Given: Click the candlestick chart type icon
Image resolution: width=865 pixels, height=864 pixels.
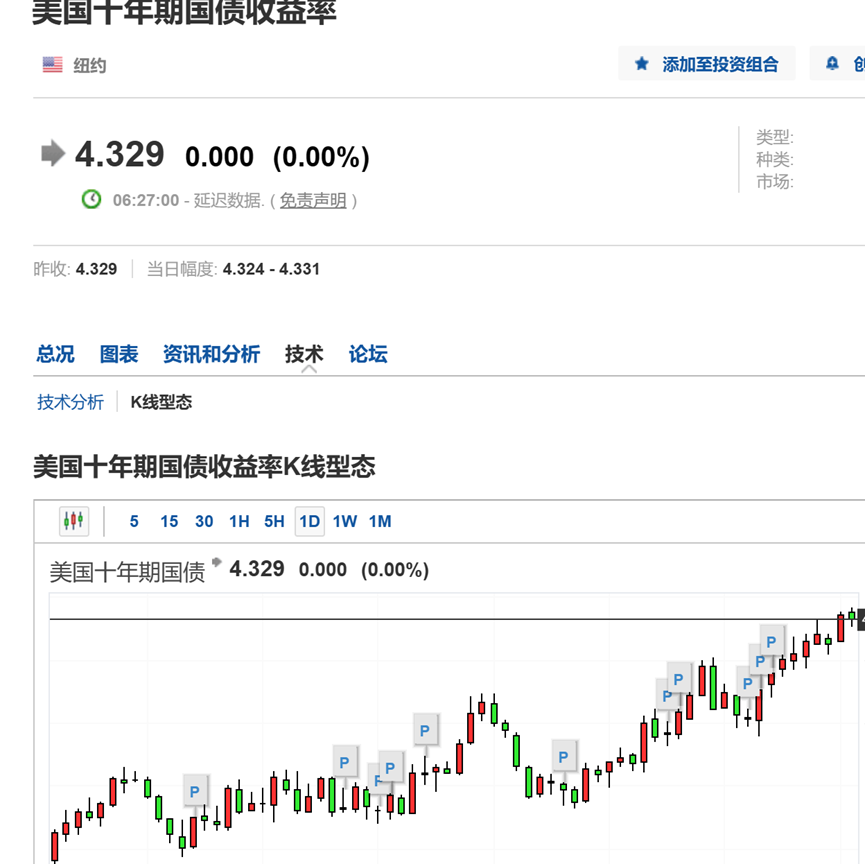Looking at the screenshot, I should tap(74, 521).
